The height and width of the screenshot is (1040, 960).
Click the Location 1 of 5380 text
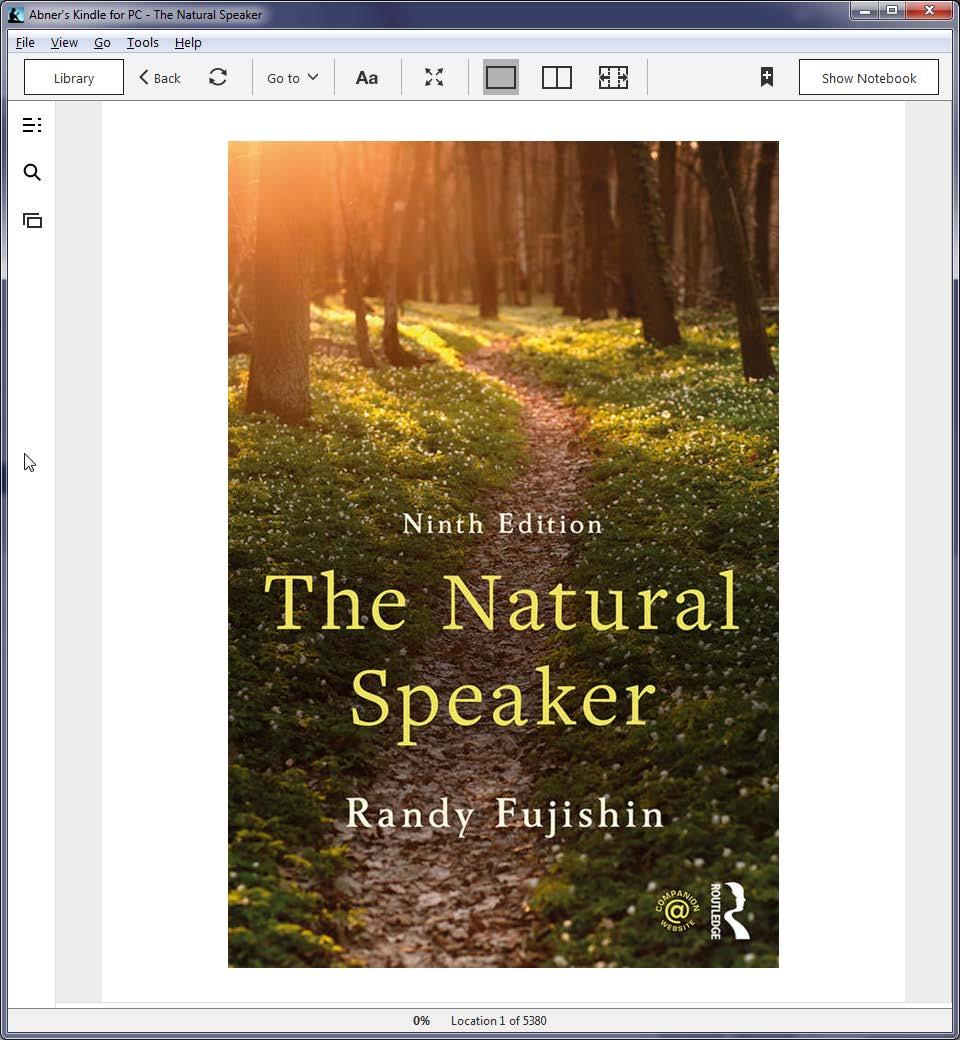(499, 1021)
